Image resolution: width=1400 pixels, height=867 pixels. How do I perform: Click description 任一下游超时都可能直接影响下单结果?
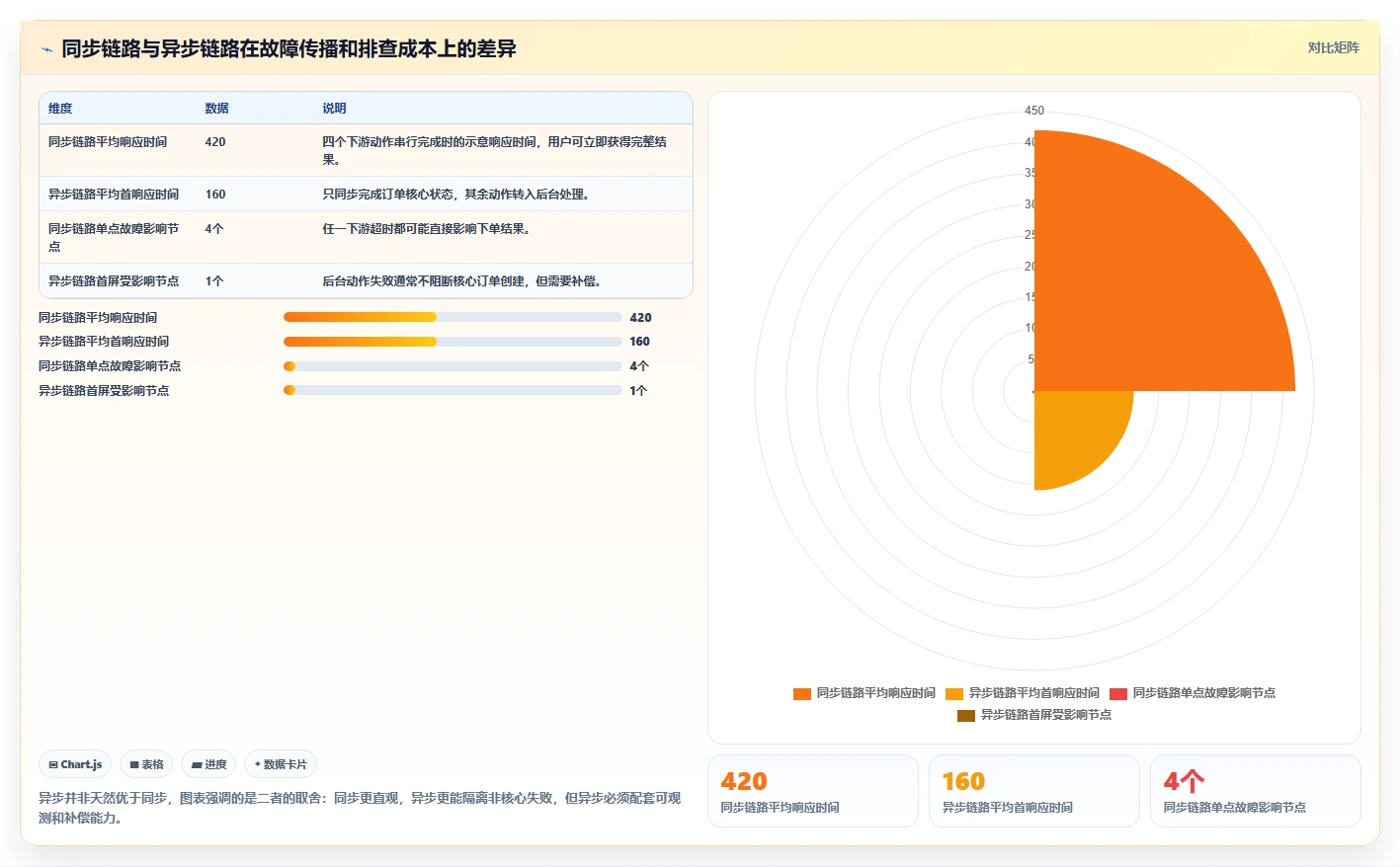426,229
